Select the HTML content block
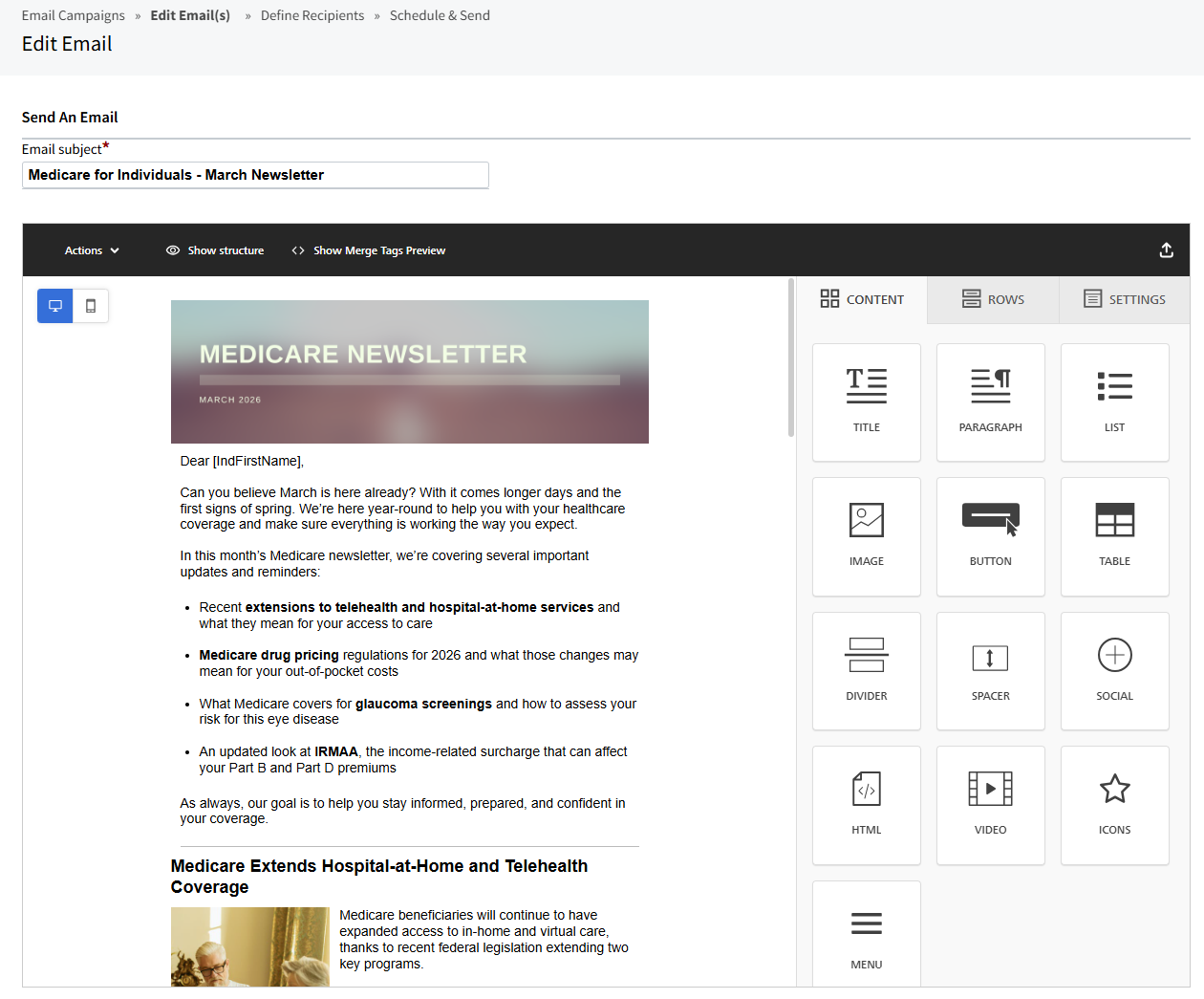This screenshot has width=1204, height=999. (x=866, y=805)
